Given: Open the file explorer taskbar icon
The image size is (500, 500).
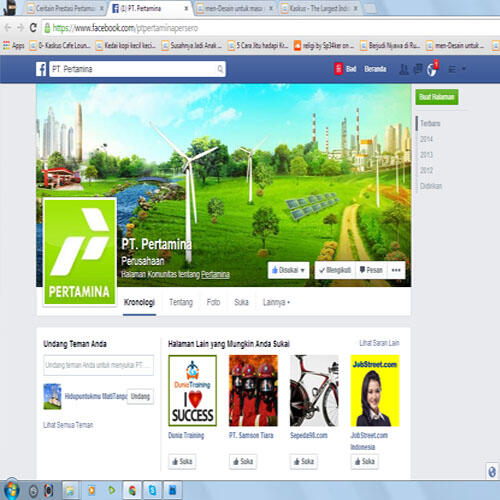Looking at the screenshot, I should tap(70, 490).
